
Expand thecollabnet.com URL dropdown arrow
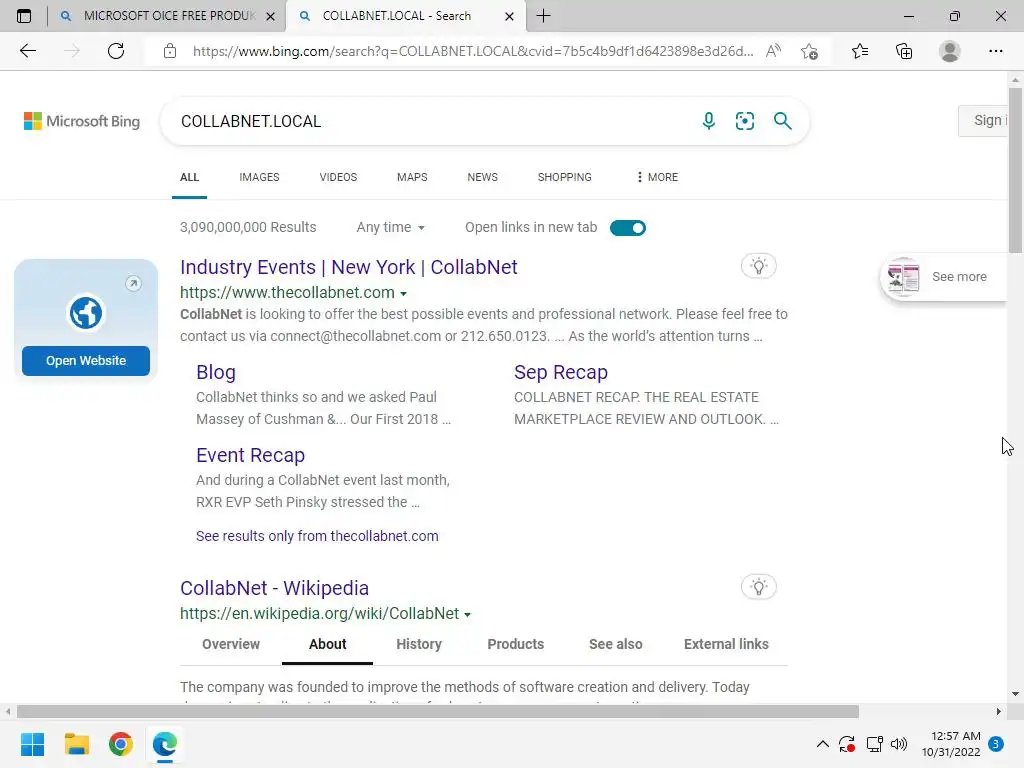(x=404, y=293)
